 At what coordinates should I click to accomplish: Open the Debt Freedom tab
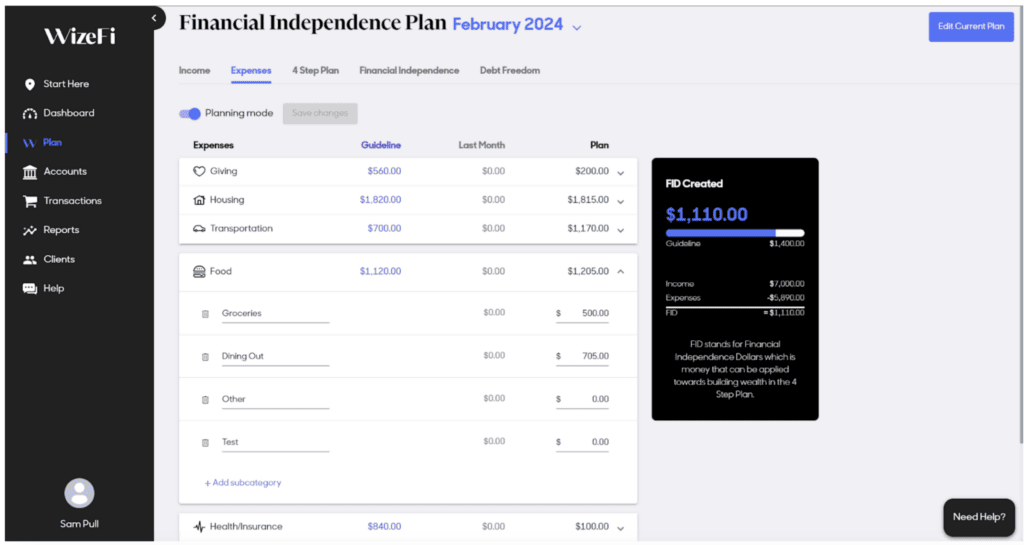509,71
